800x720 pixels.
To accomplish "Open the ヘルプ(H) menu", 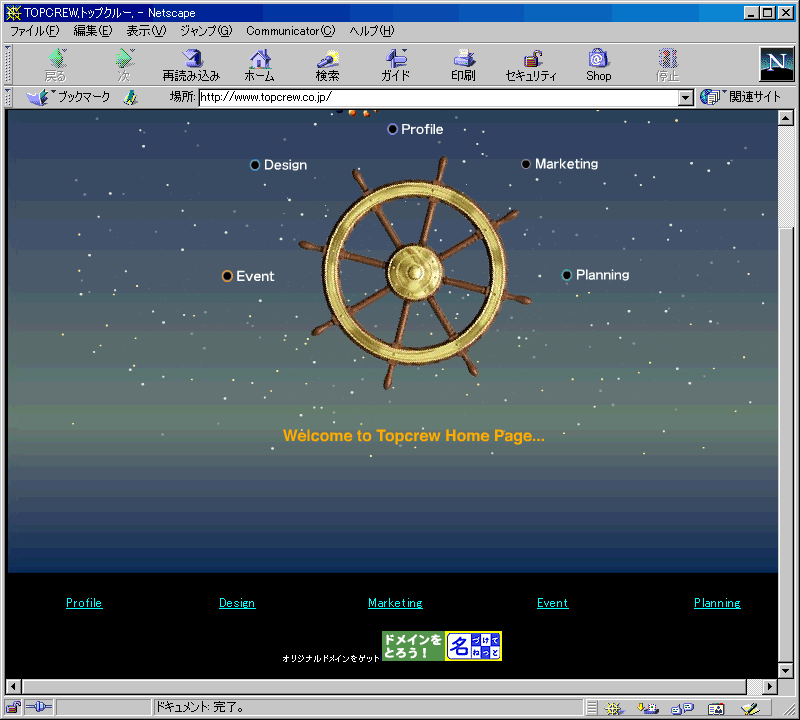I will pyautogui.click(x=372, y=31).
